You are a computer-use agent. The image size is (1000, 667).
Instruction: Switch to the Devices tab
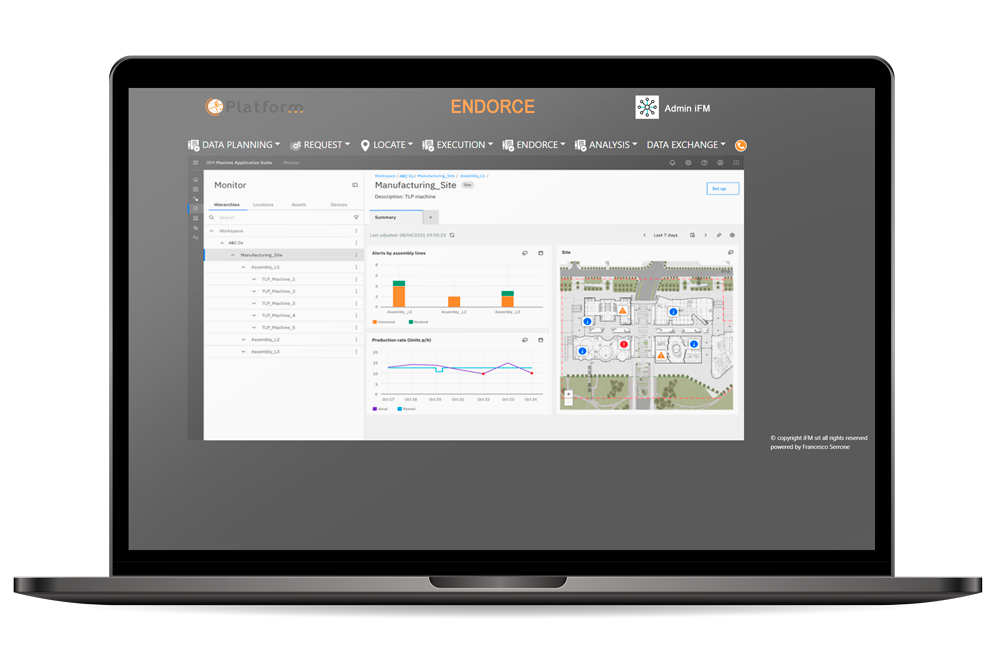338,204
